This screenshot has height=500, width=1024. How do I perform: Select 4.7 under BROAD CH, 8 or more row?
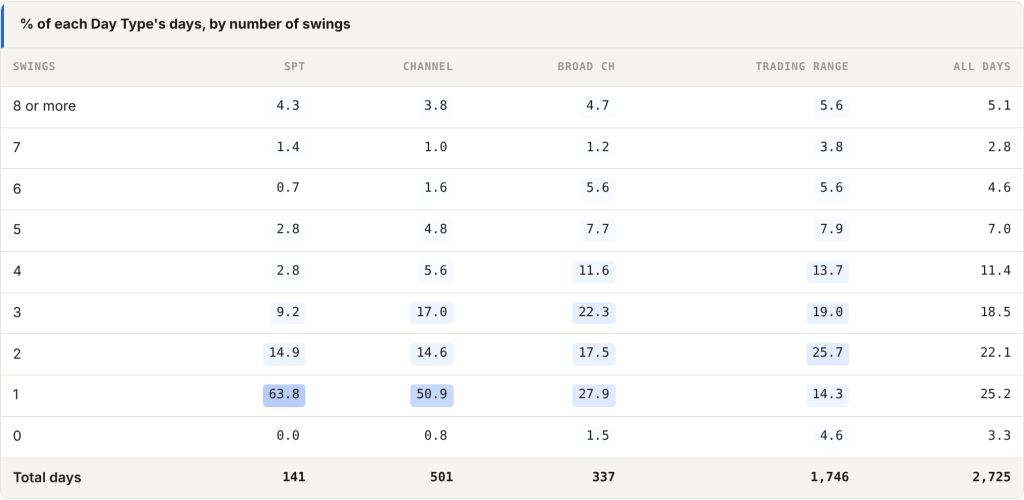pyautogui.click(x=598, y=106)
